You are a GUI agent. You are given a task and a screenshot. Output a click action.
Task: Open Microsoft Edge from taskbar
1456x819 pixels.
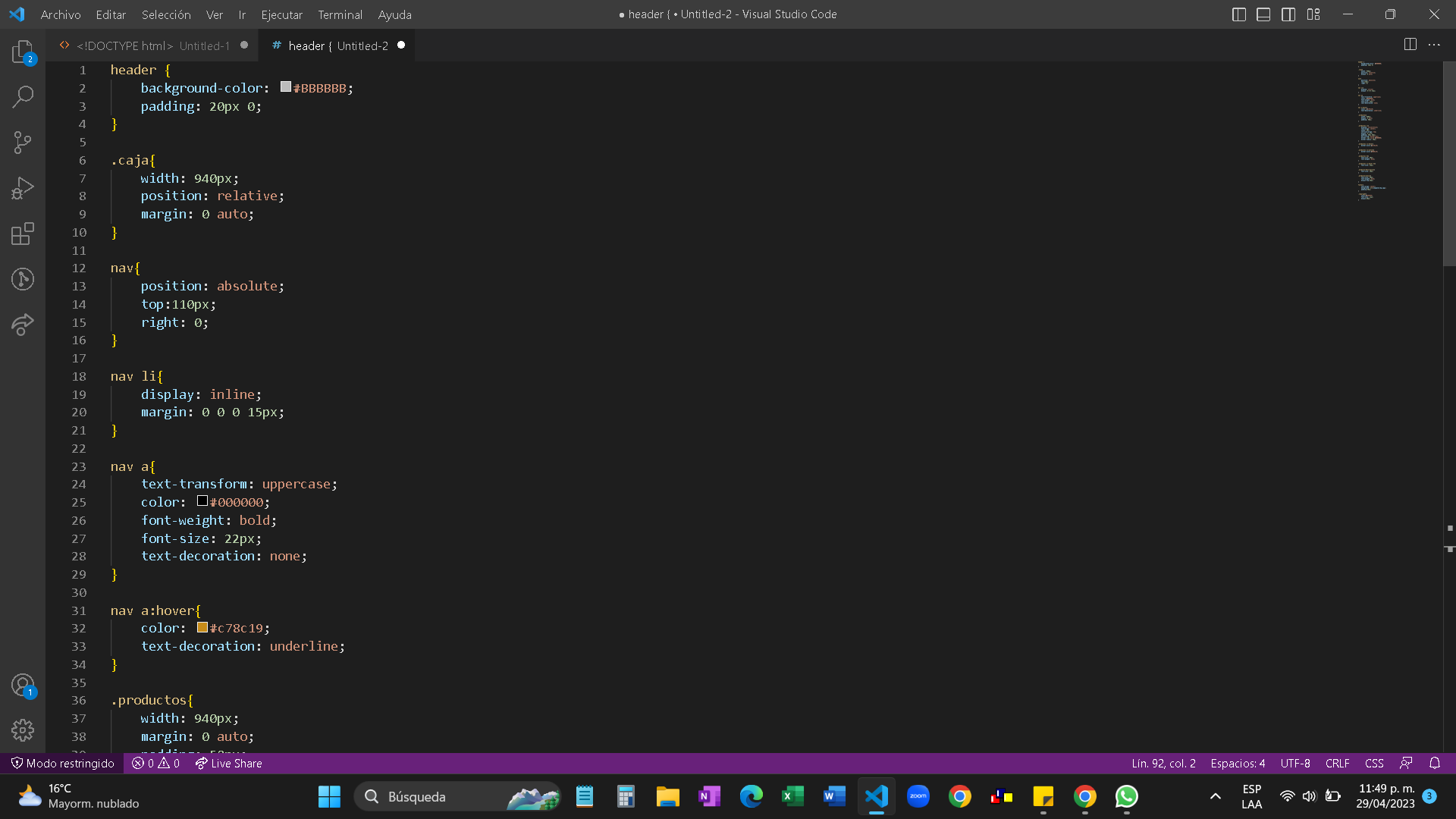751,796
